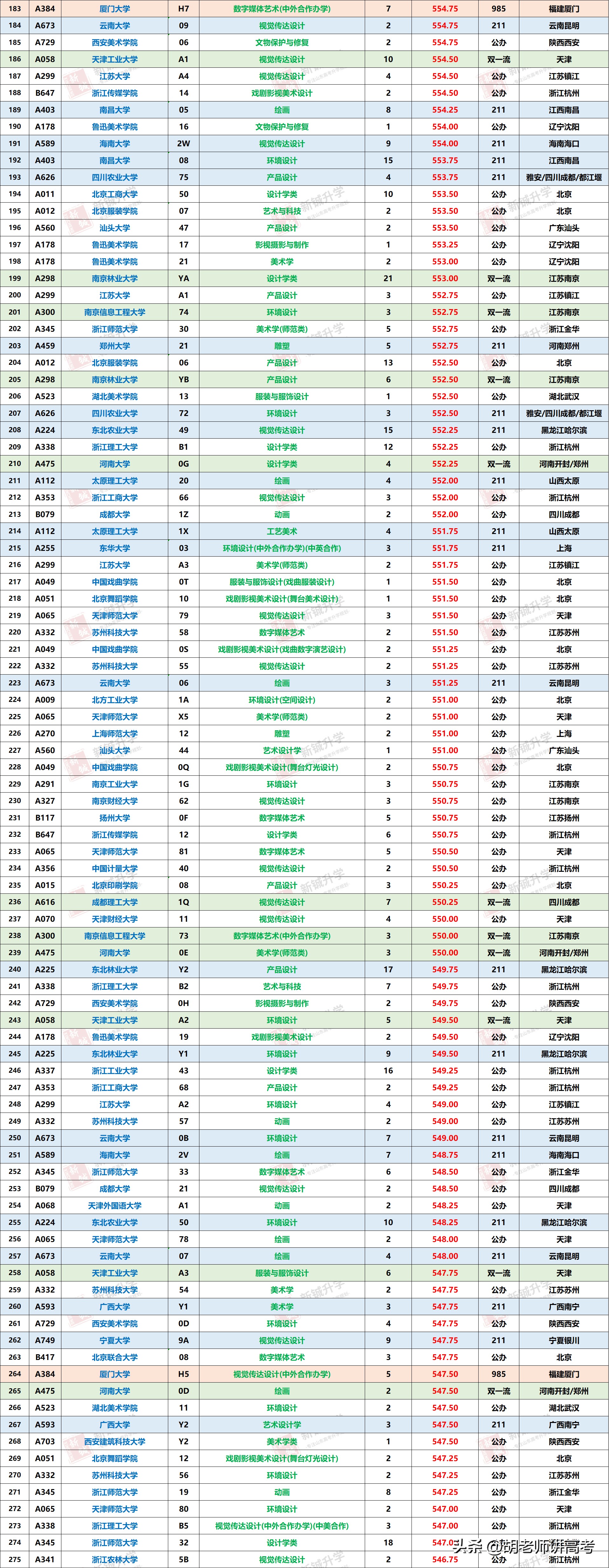Click the 双一流 tag in row 236

(499, 902)
